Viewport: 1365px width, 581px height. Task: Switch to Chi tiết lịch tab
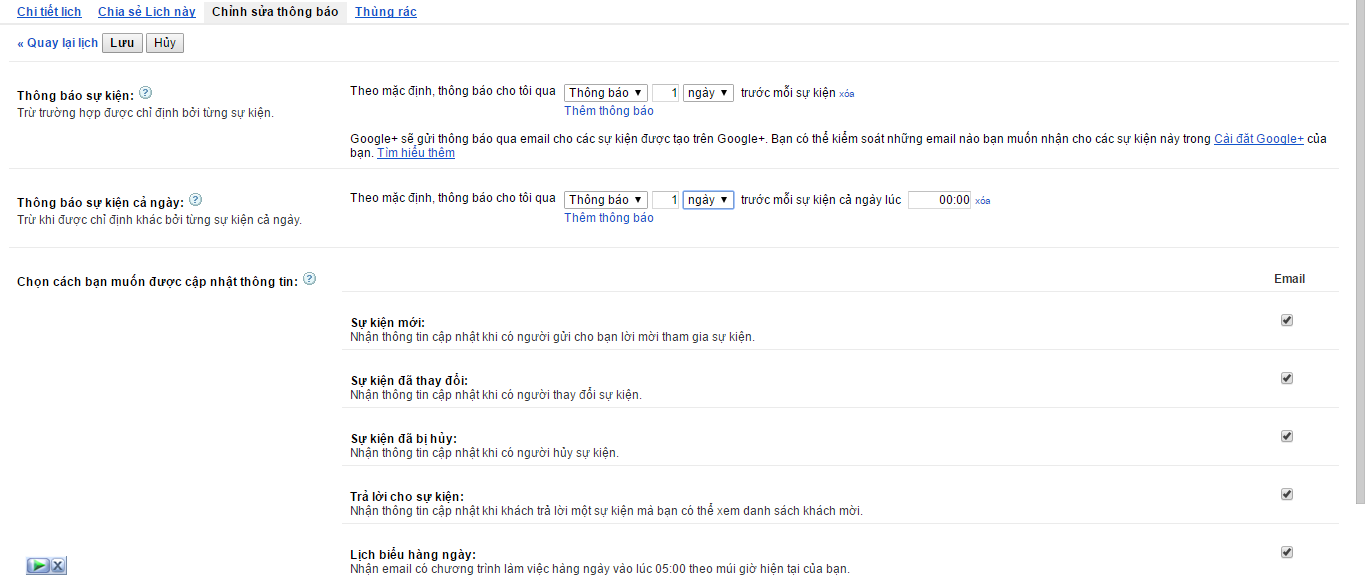pyautogui.click(x=49, y=12)
